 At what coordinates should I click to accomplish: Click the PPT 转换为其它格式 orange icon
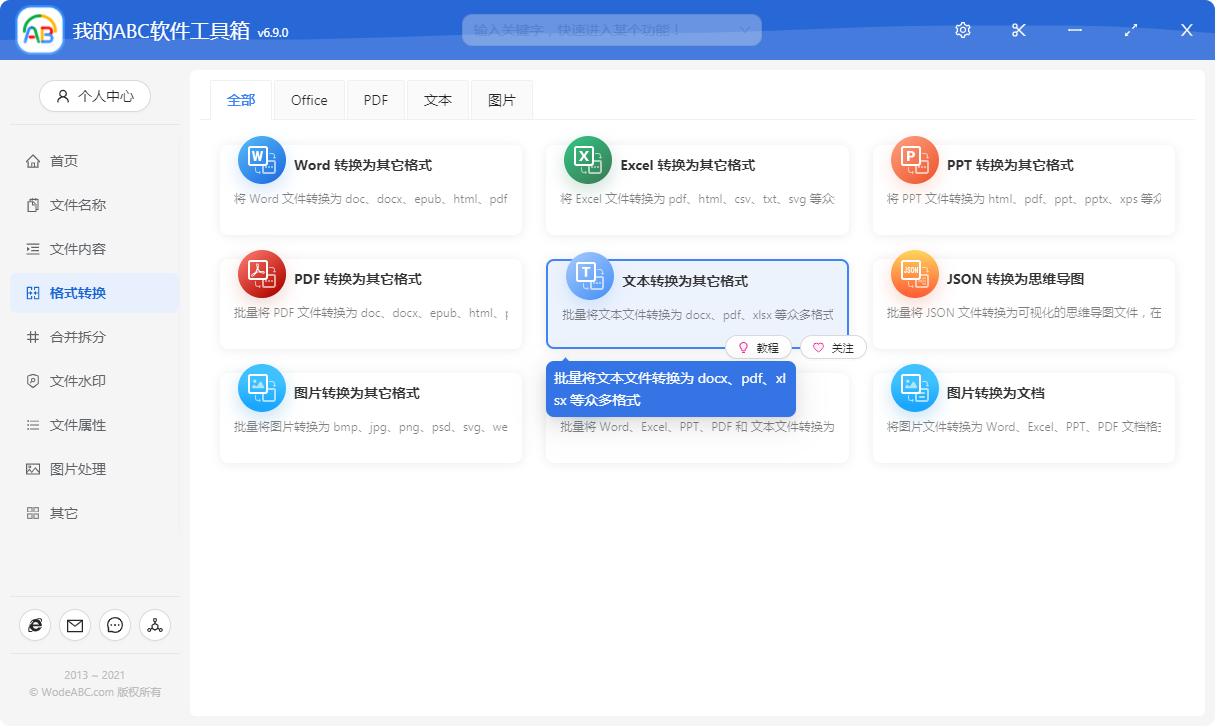click(913, 160)
